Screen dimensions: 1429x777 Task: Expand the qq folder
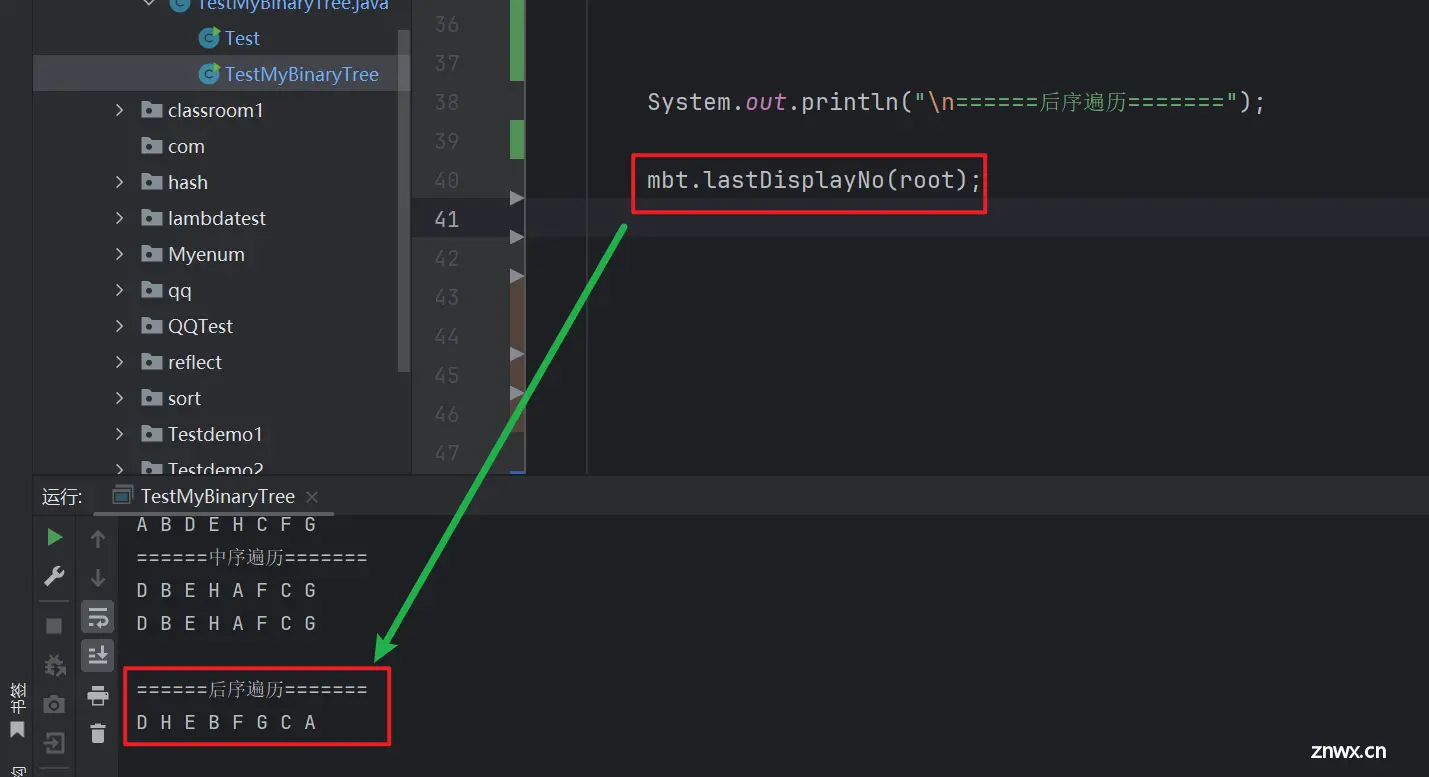[x=120, y=290]
